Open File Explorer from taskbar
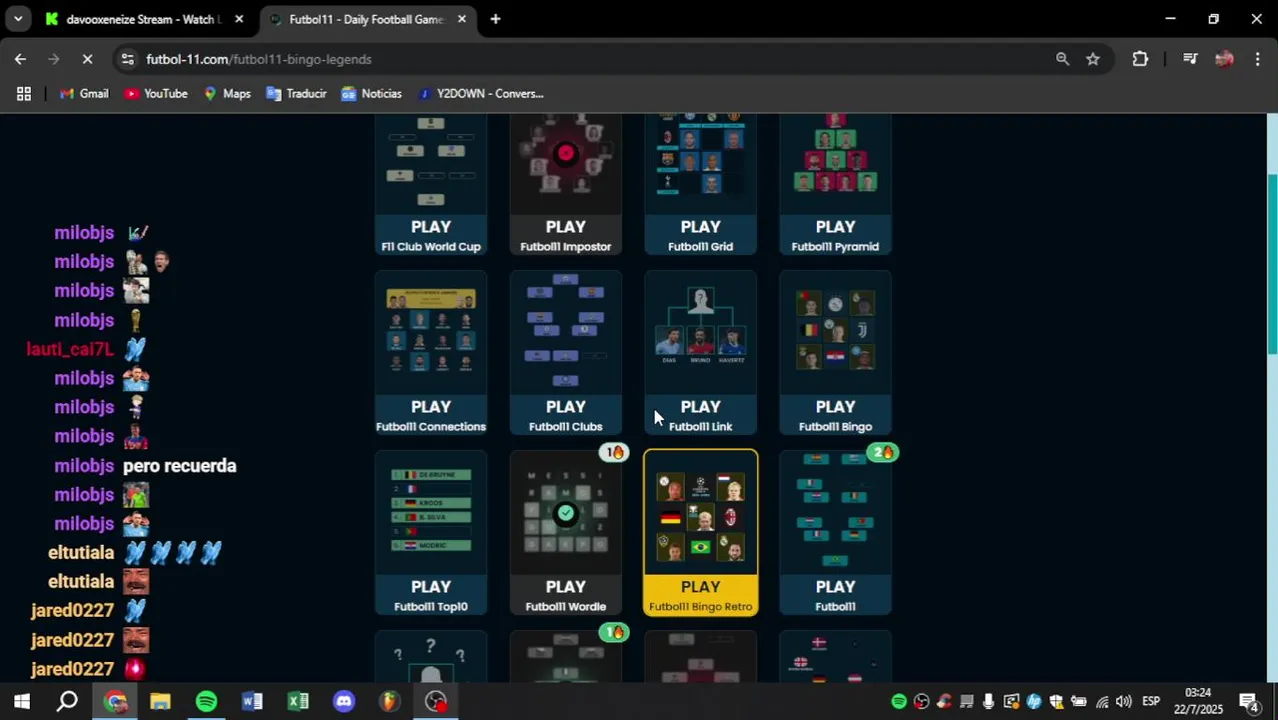This screenshot has height=720, width=1278. pos(160,701)
